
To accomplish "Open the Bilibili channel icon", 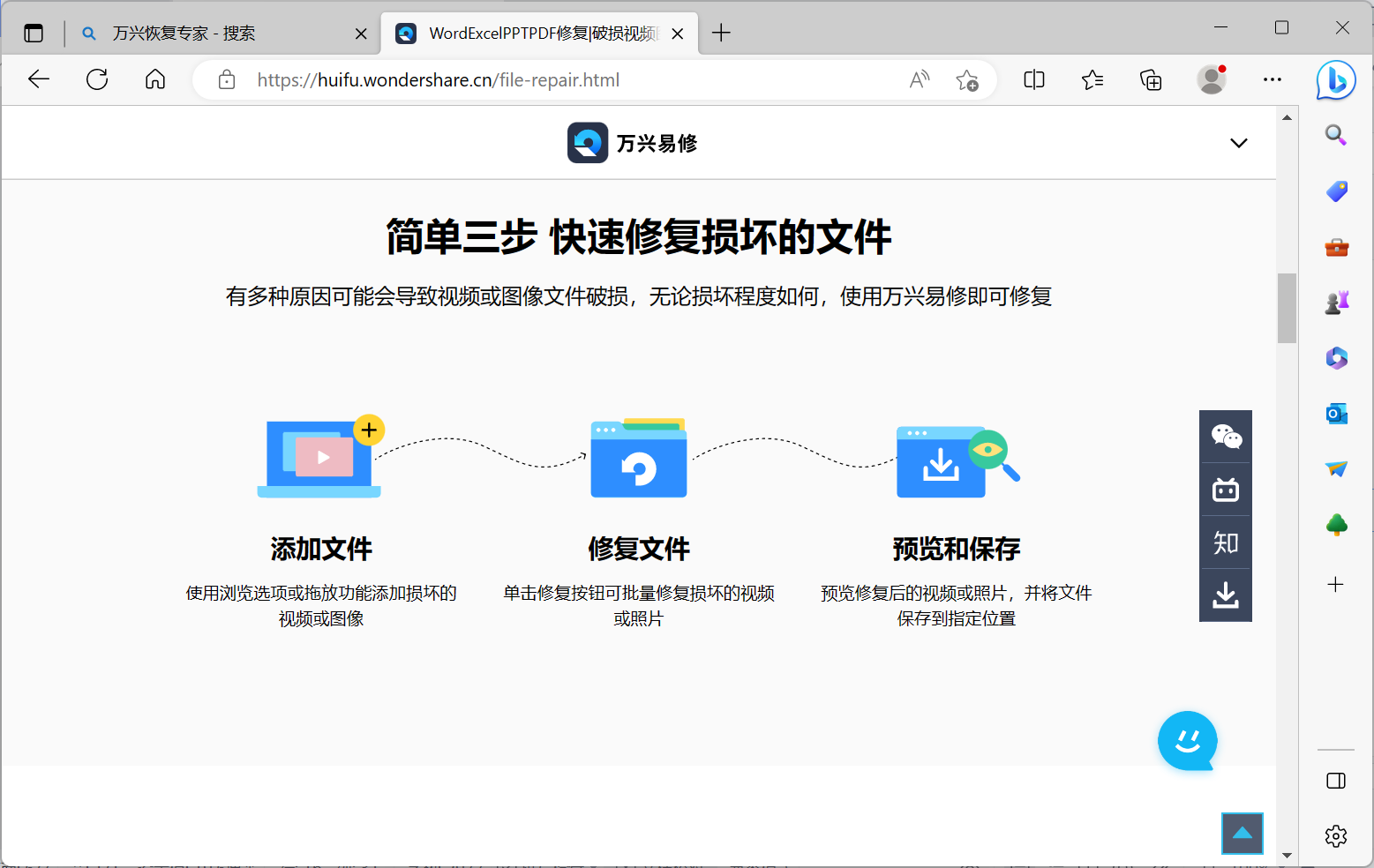I will [1226, 489].
